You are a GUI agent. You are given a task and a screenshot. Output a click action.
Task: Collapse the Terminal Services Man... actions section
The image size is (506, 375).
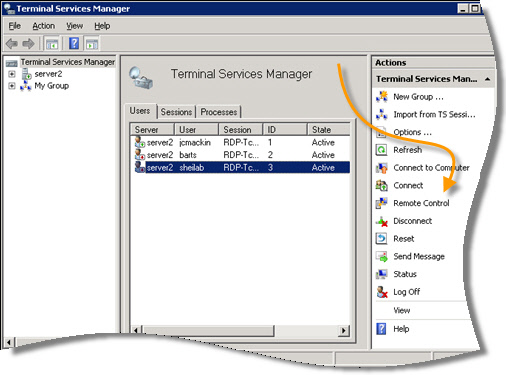tap(488, 79)
